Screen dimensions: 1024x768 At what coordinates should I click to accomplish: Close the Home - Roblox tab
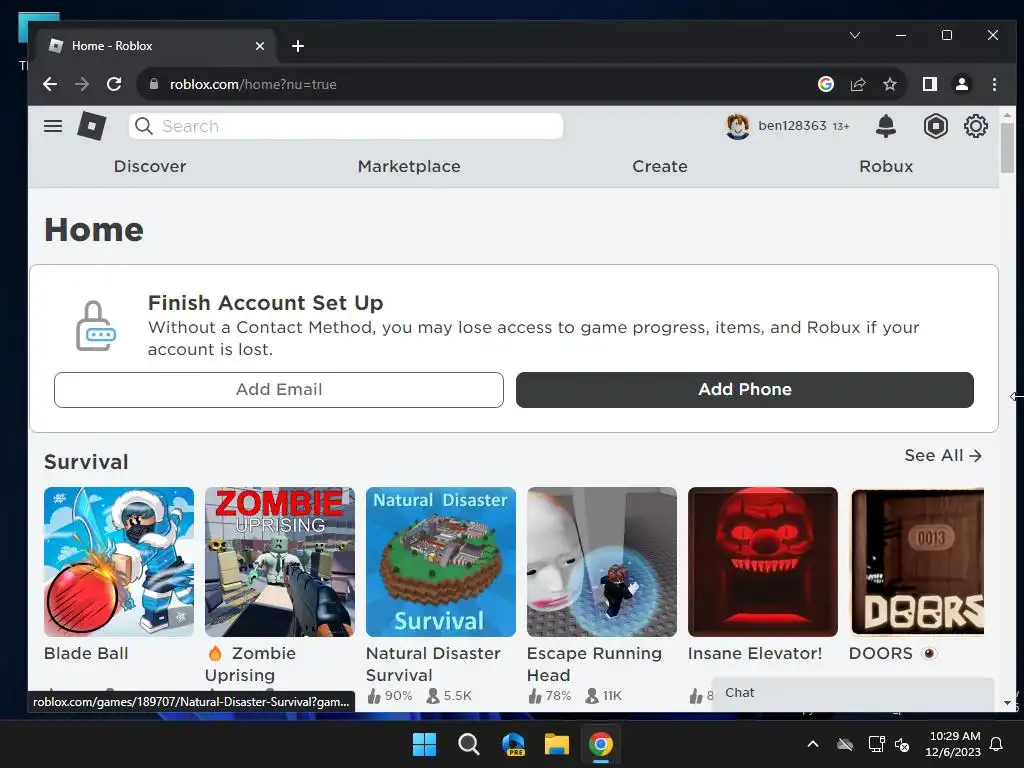260,46
